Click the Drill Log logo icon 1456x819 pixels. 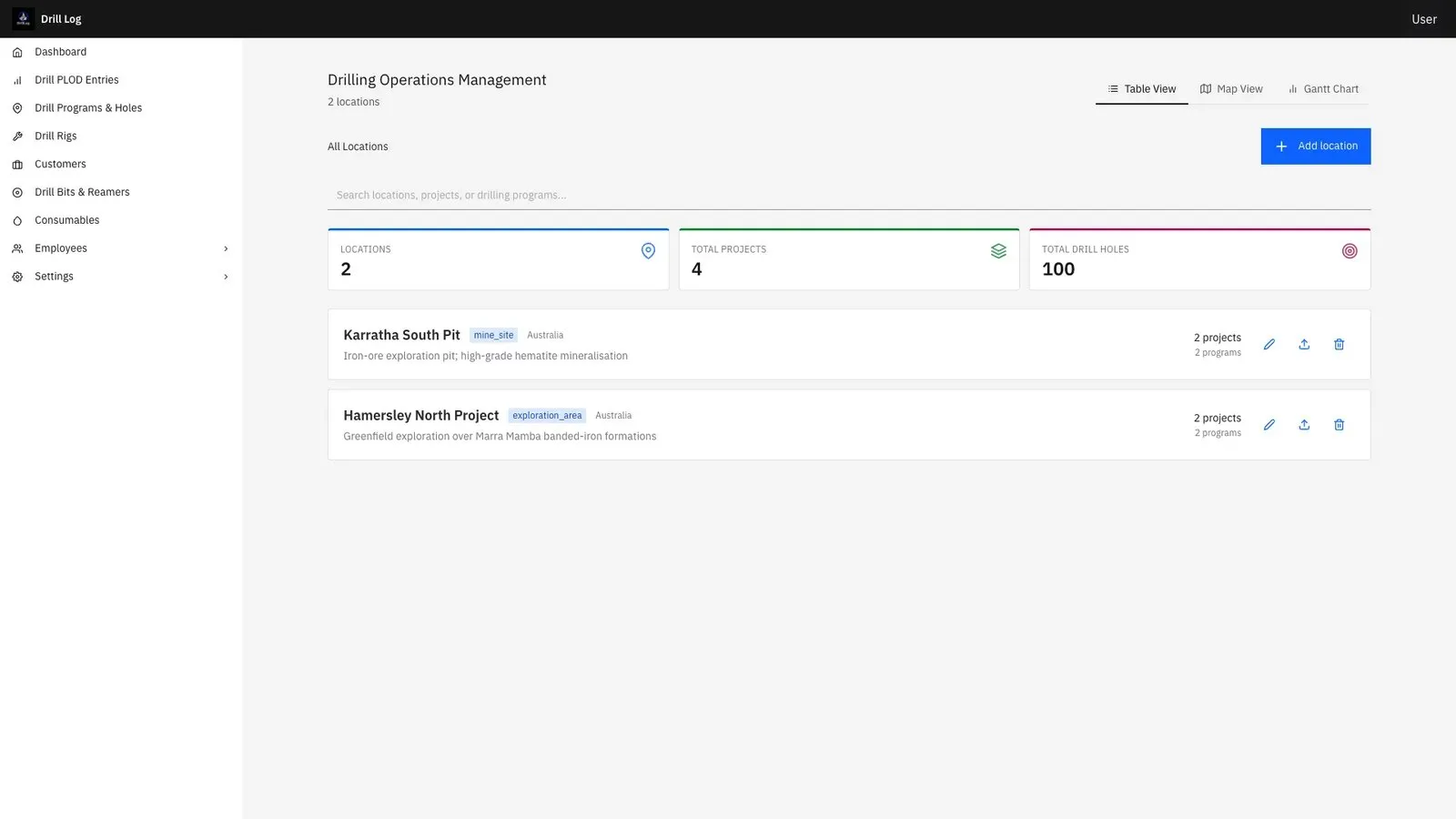point(23,18)
